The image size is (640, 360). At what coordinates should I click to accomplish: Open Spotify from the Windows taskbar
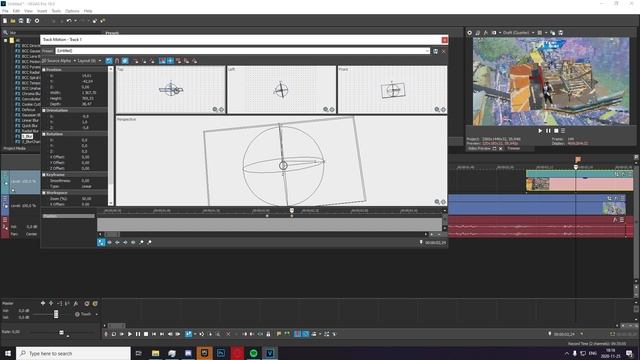(253, 353)
